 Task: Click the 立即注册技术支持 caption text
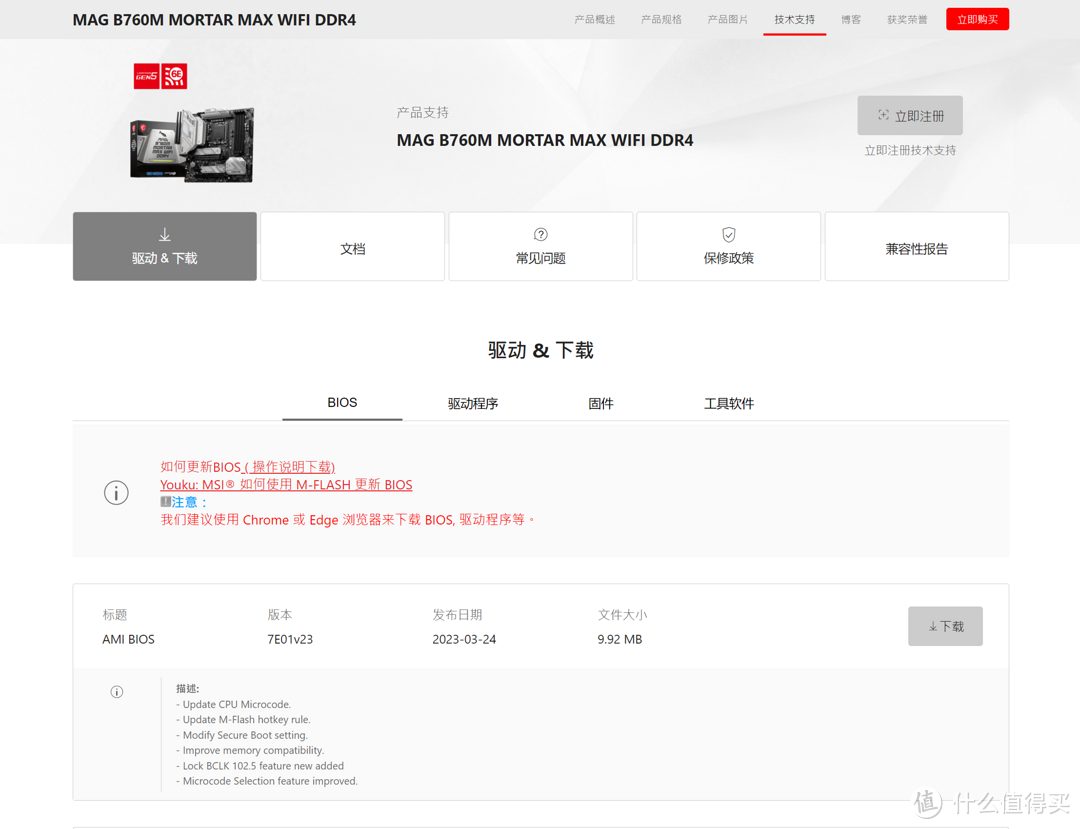(x=910, y=150)
